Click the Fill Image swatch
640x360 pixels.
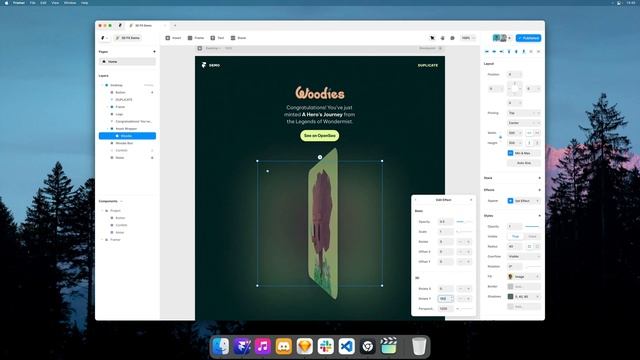pos(510,276)
